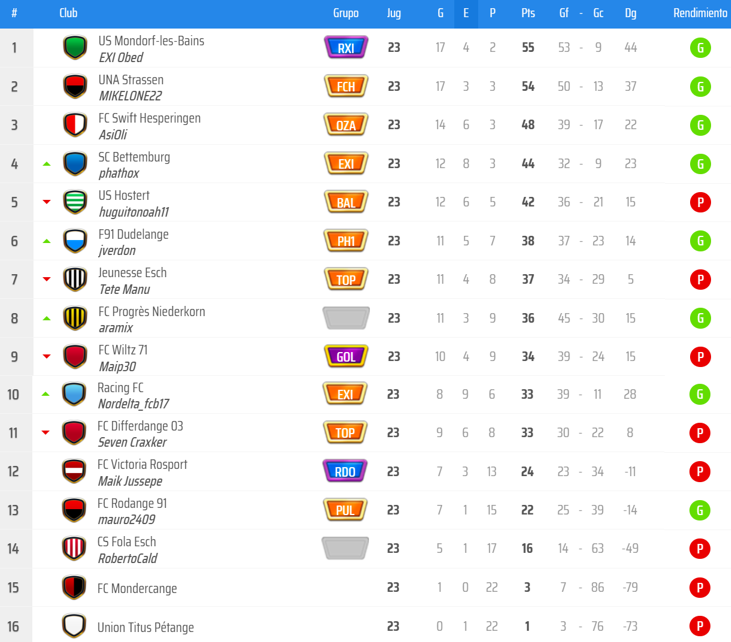The image size is (731, 642).
Task: Open manager MIKELONE22 profile
Action: tap(130, 96)
